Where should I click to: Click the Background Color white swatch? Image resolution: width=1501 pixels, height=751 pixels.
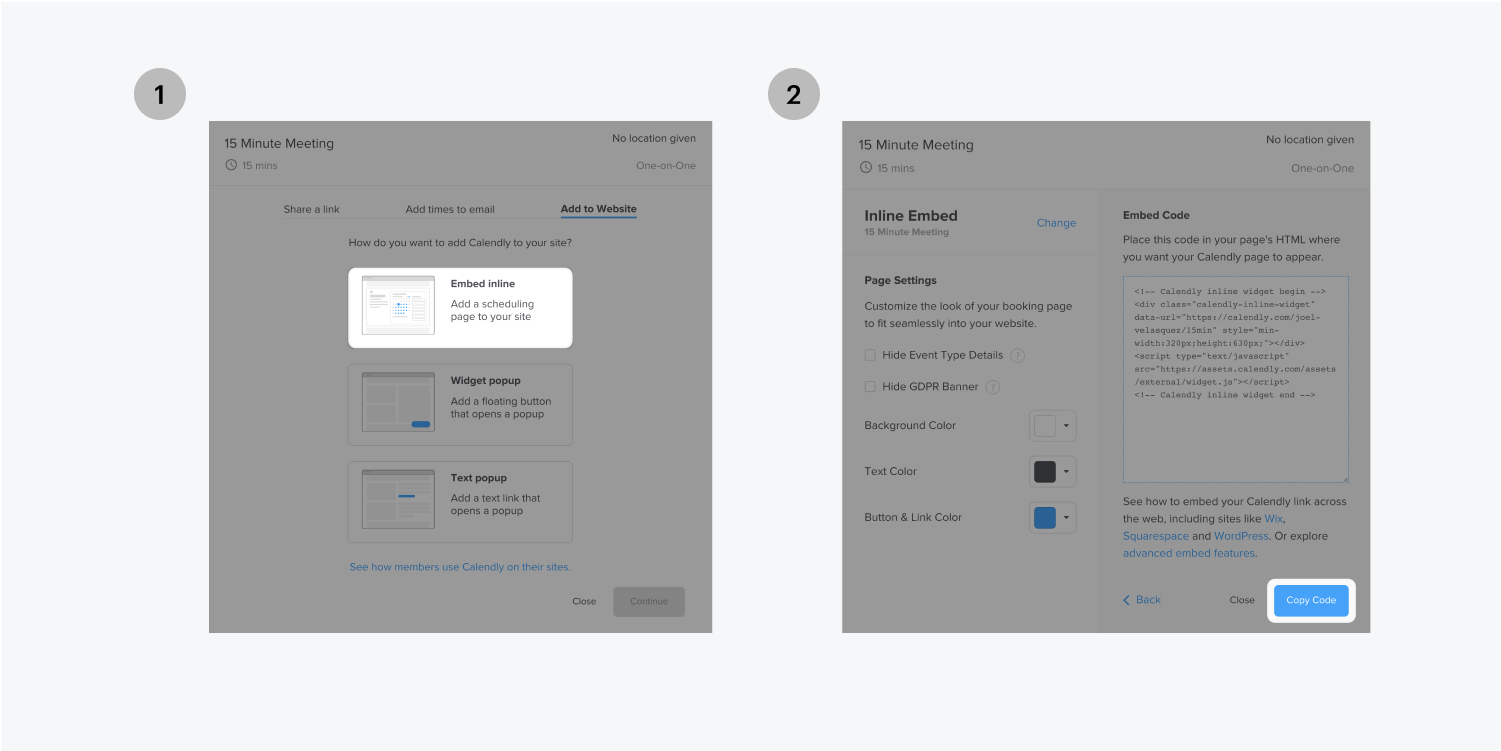(1044, 425)
